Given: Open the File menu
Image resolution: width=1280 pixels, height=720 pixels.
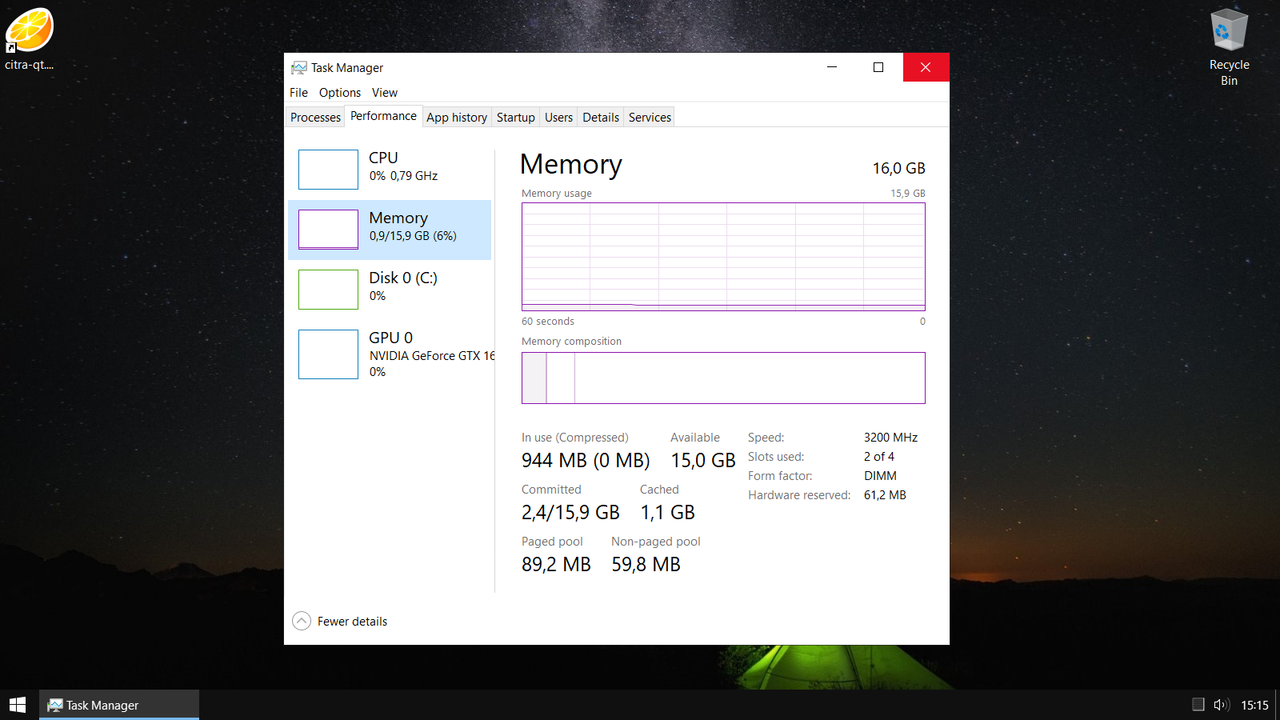Looking at the screenshot, I should 298,92.
